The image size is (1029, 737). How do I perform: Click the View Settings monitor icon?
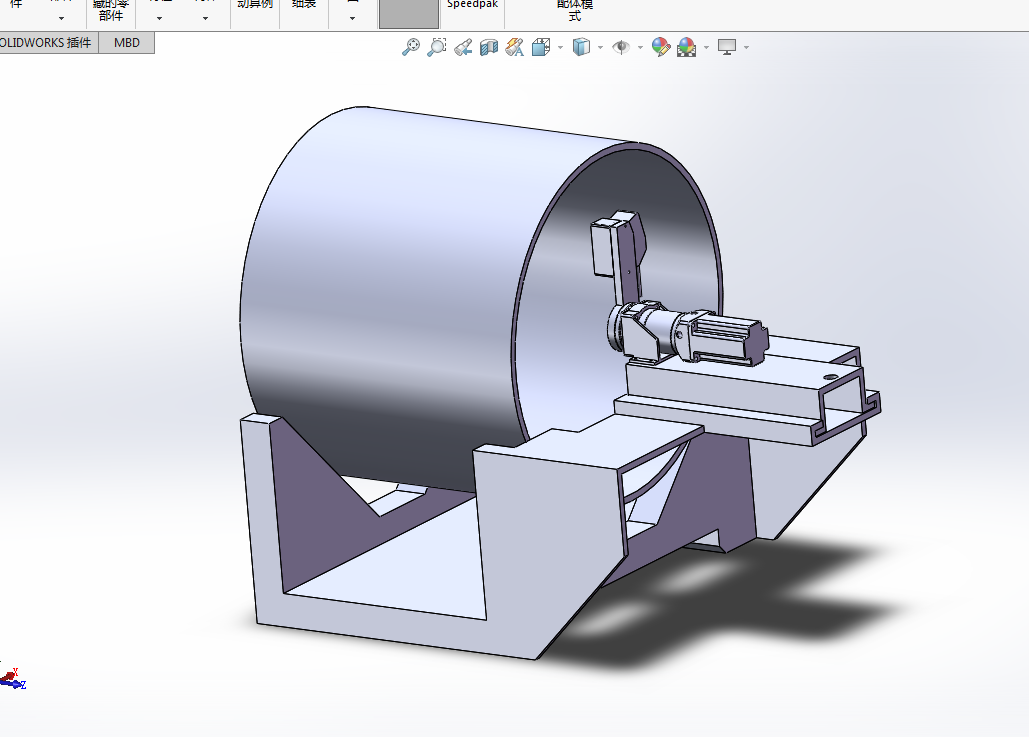point(727,47)
